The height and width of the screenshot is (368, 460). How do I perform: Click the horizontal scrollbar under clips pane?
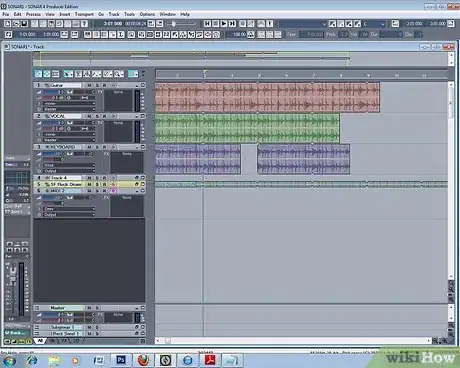[x=294, y=341]
